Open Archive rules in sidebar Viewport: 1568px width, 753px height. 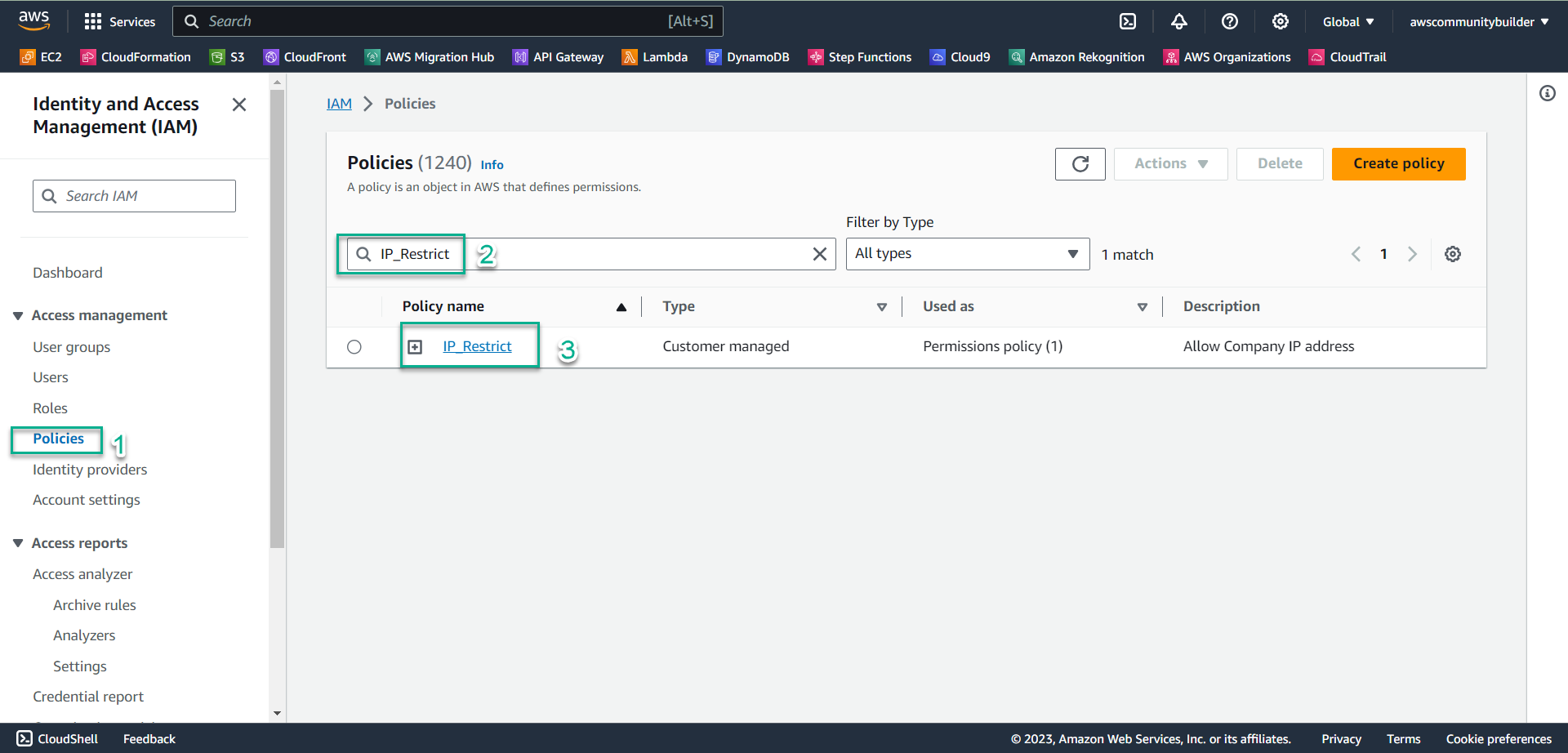(x=95, y=605)
